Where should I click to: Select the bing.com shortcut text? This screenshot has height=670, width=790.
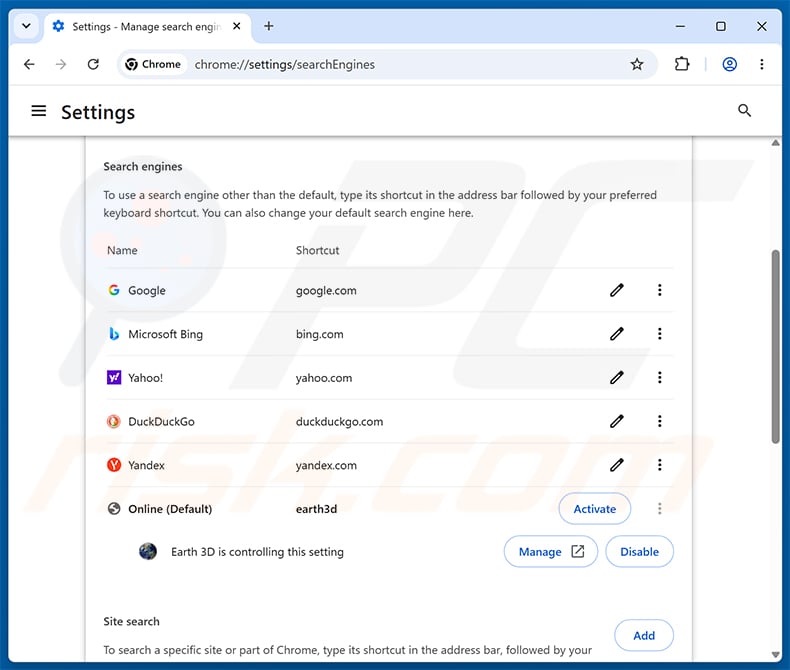coord(319,334)
